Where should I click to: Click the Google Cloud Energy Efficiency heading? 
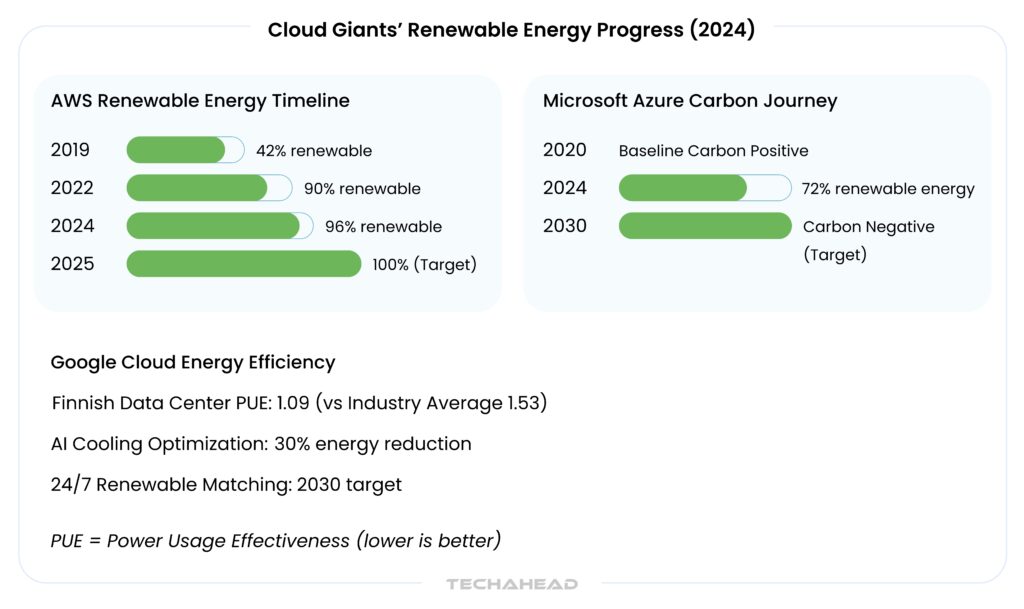tap(193, 362)
